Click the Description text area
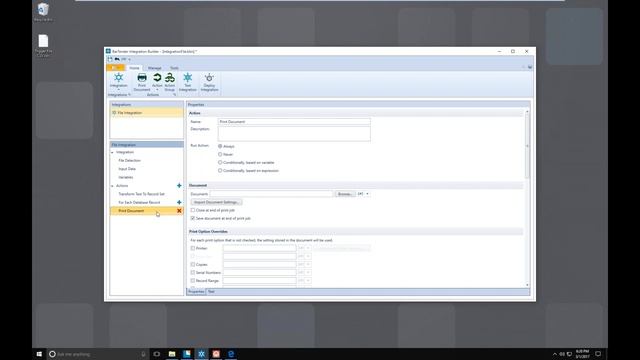Screen dimensions: 640x360 [x=294, y=133]
